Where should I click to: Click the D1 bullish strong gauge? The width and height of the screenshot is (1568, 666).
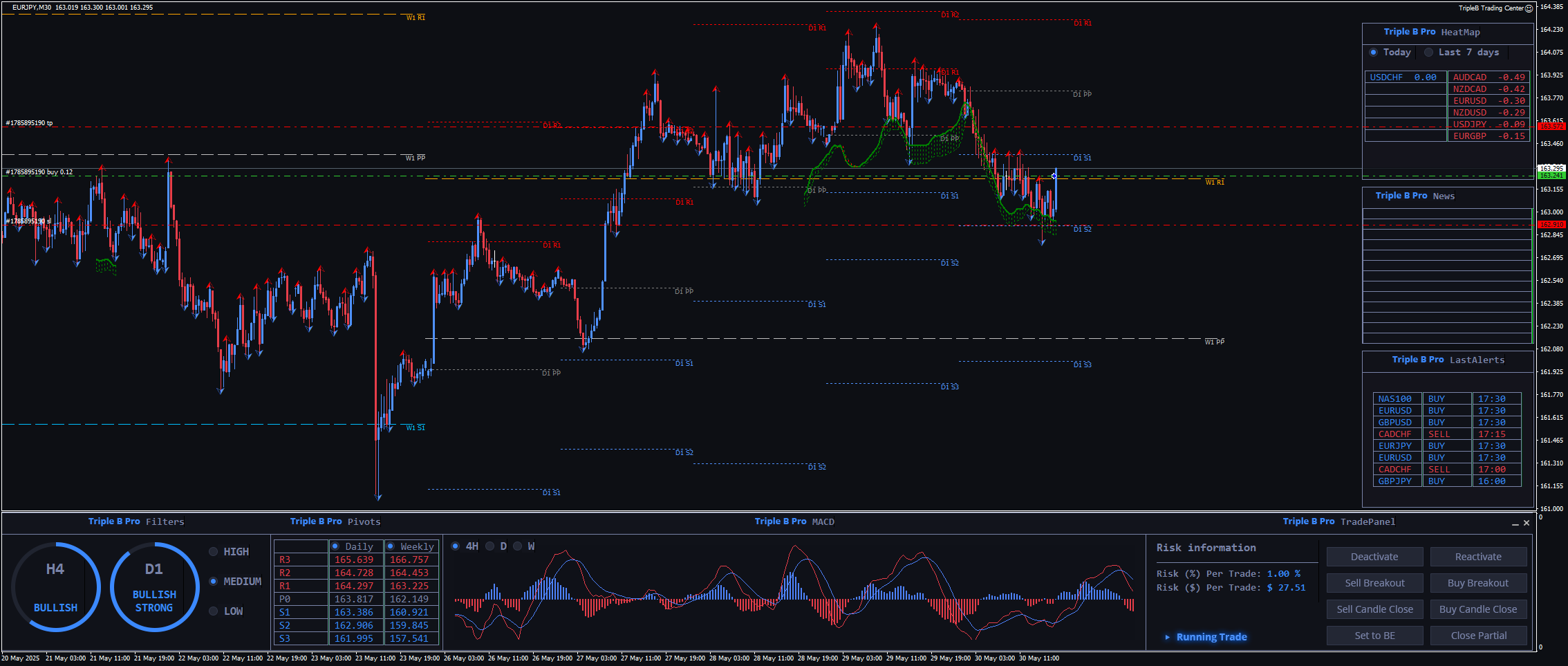154,586
